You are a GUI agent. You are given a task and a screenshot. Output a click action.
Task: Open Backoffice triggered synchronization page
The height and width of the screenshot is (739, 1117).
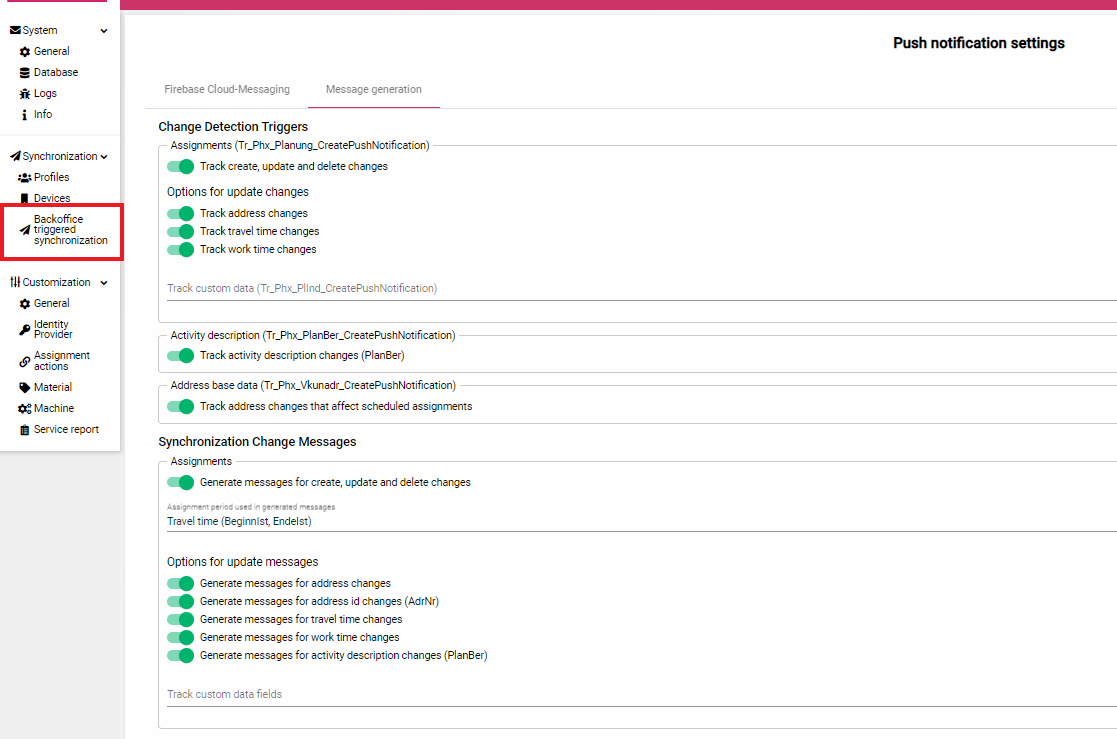(70, 230)
